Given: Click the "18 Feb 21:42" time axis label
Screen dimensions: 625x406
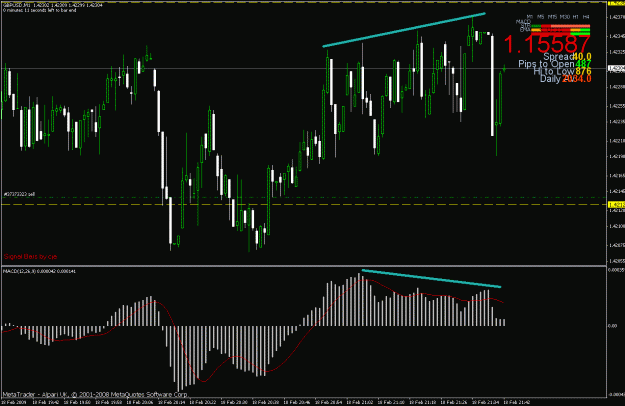Looking at the screenshot, I should [518, 402].
